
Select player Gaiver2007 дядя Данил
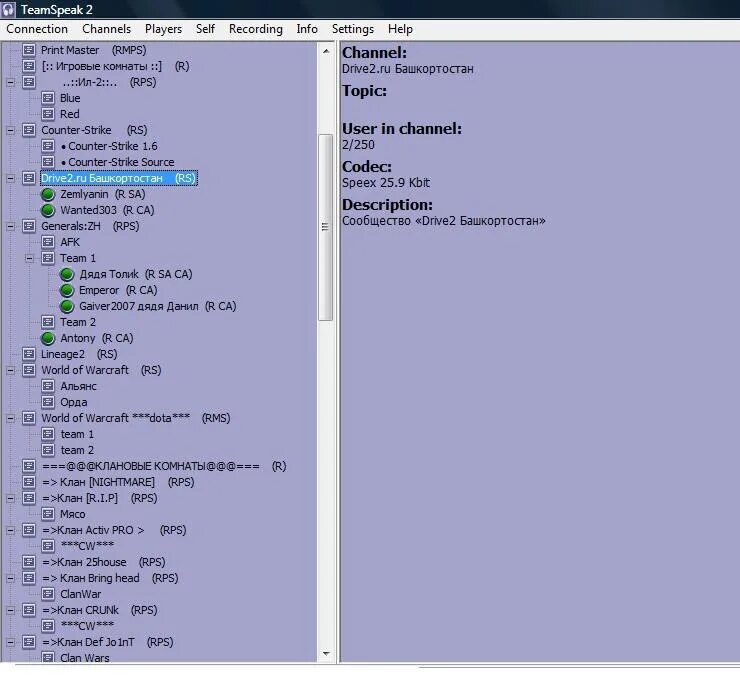[158, 306]
